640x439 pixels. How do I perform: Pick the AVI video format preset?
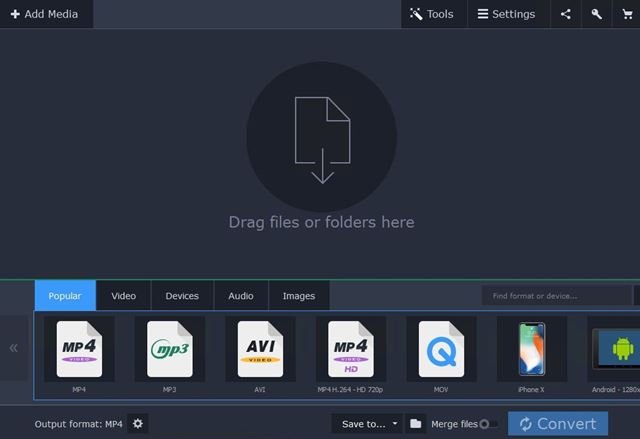(x=260, y=351)
